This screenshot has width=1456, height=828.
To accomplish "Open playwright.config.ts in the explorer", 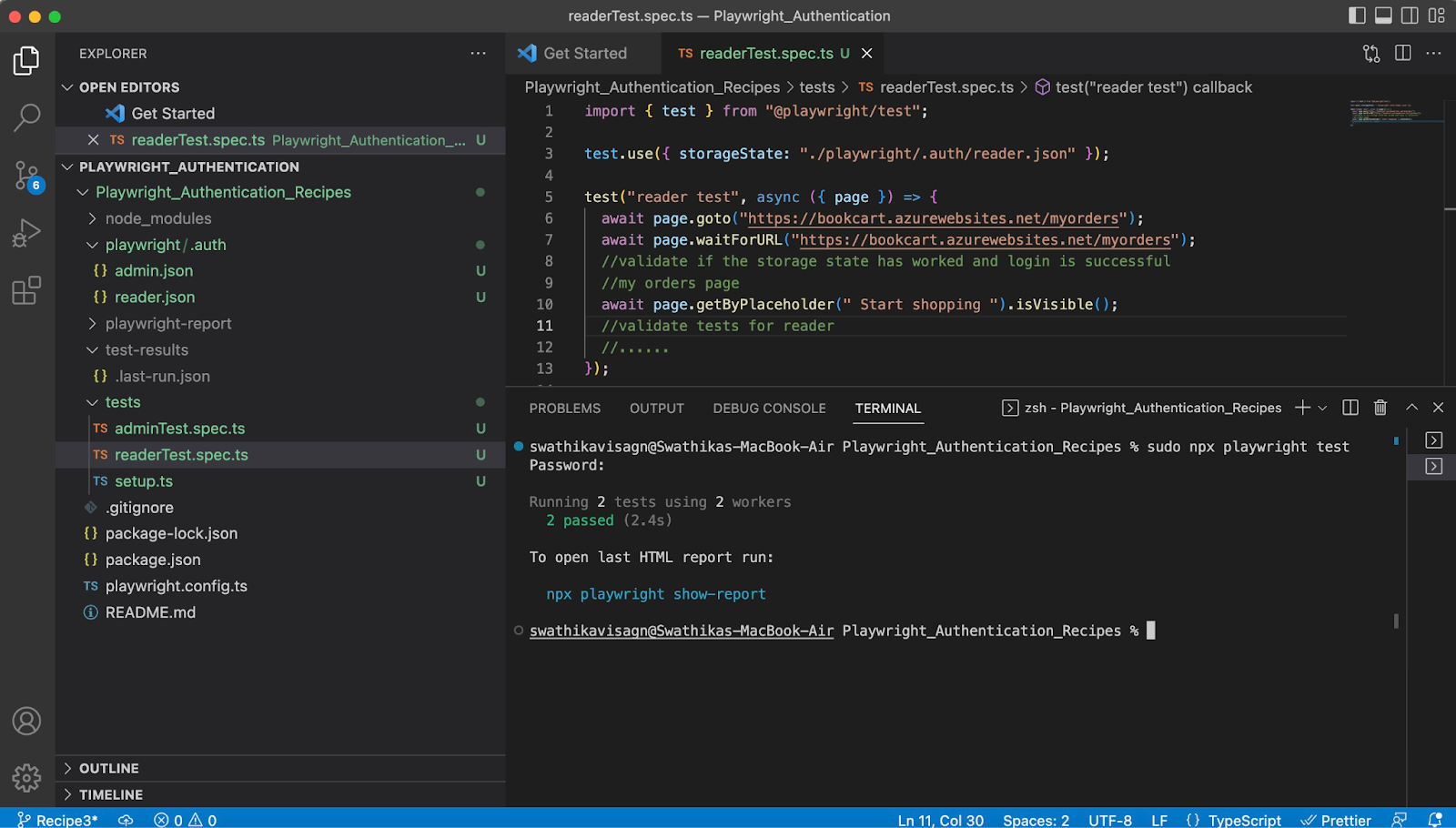I will coord(176,586).
